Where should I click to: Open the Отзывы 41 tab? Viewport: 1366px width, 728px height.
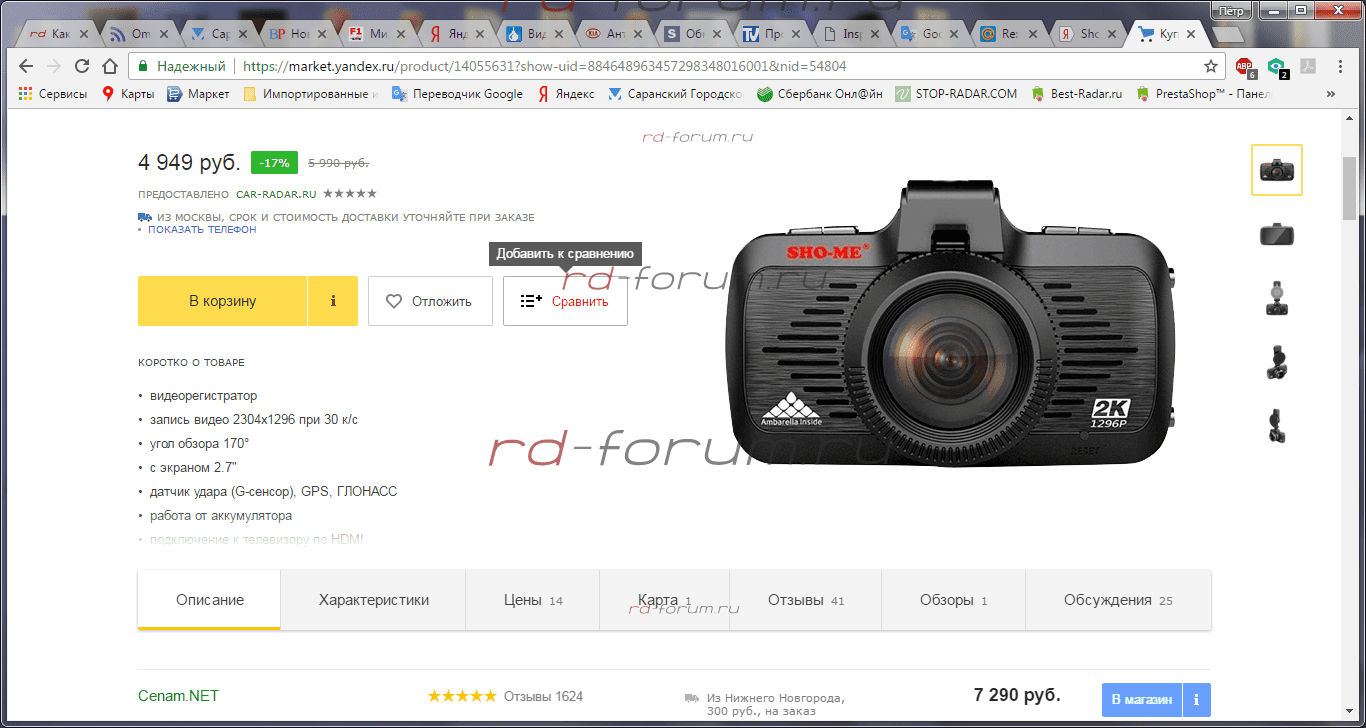[x=806, y=600]
